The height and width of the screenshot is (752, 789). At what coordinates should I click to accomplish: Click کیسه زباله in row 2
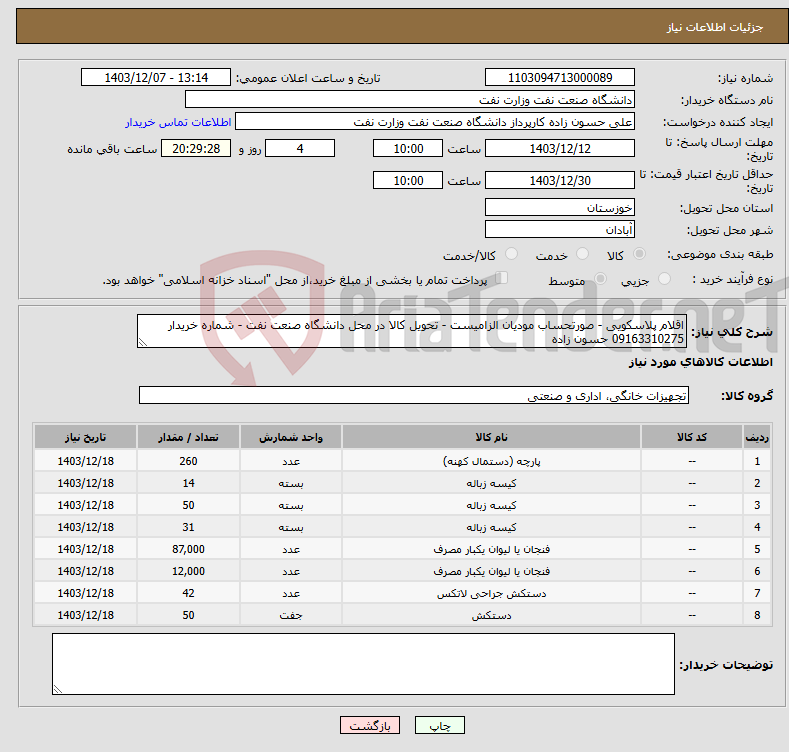(491, 483)
